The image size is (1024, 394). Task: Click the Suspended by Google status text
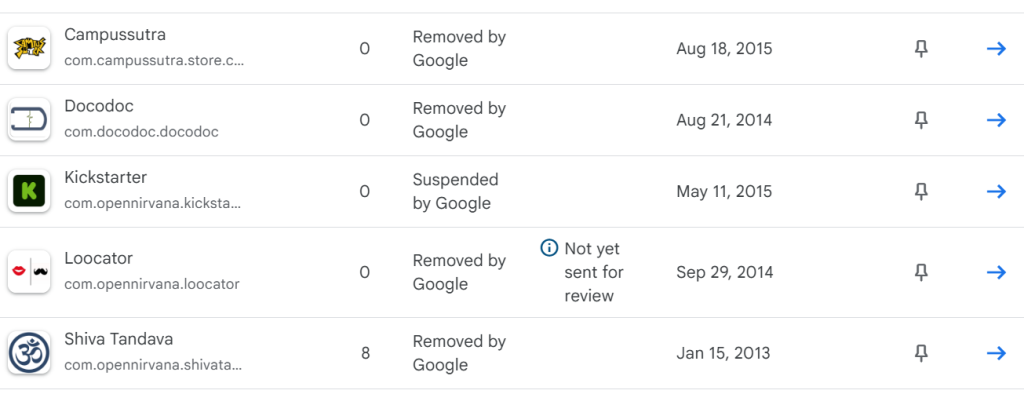[456, 191]
